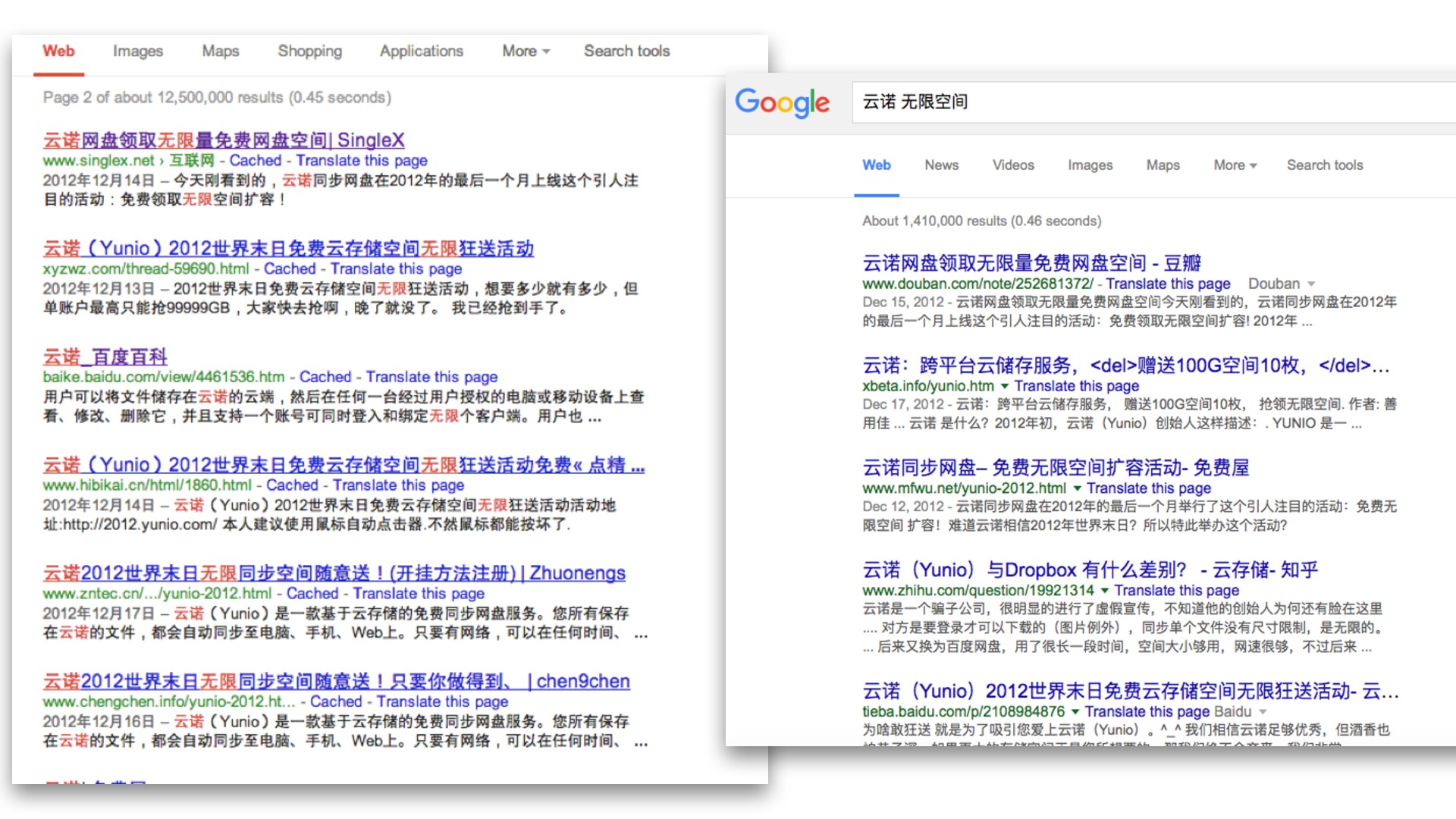Click Translate this page for xyzwz.com result

(396, 268)
